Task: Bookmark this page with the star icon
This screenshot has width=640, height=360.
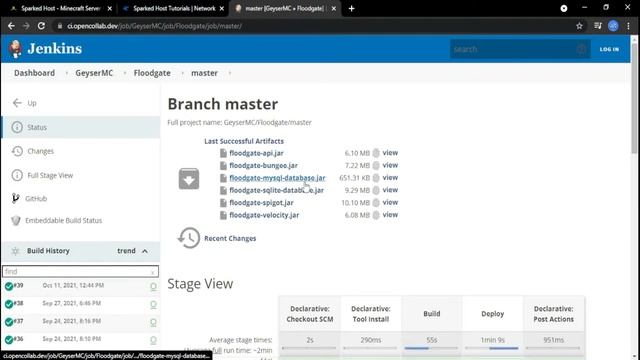Action: pyautogui.click(x=579, y=26)
